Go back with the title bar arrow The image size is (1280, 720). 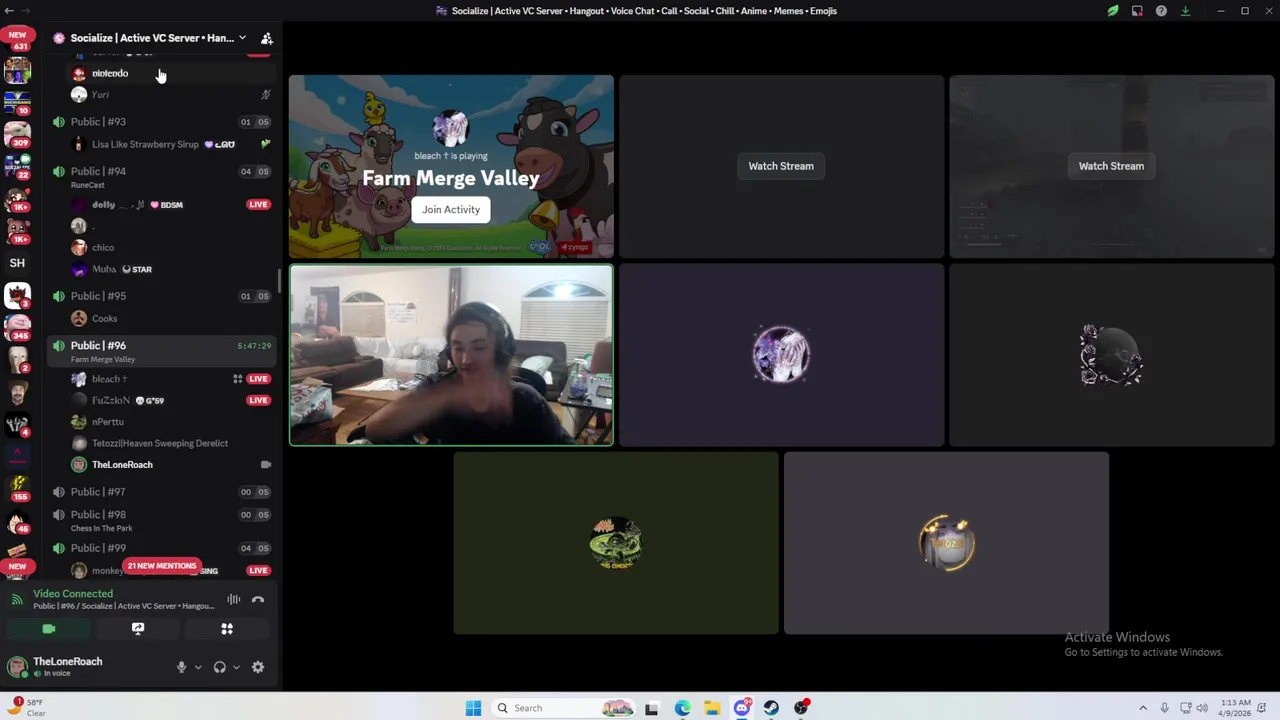[9, 10]
